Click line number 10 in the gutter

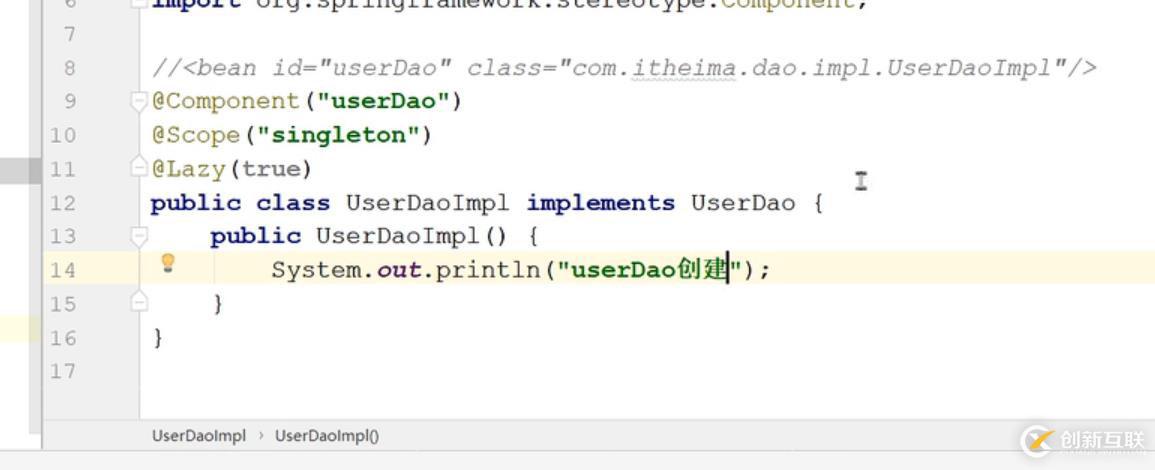click(63, 136)
